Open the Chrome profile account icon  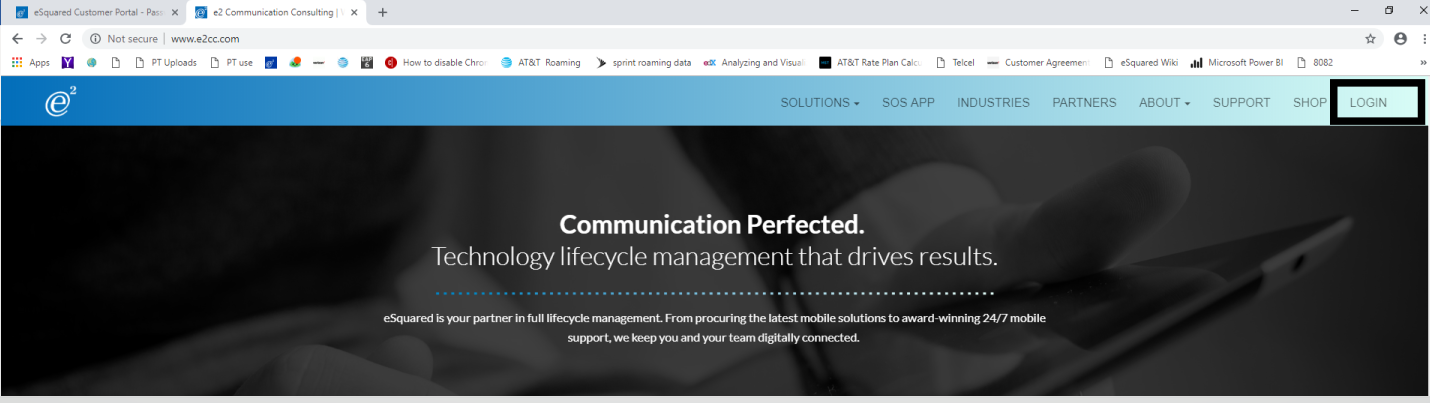click(1400, 39)
